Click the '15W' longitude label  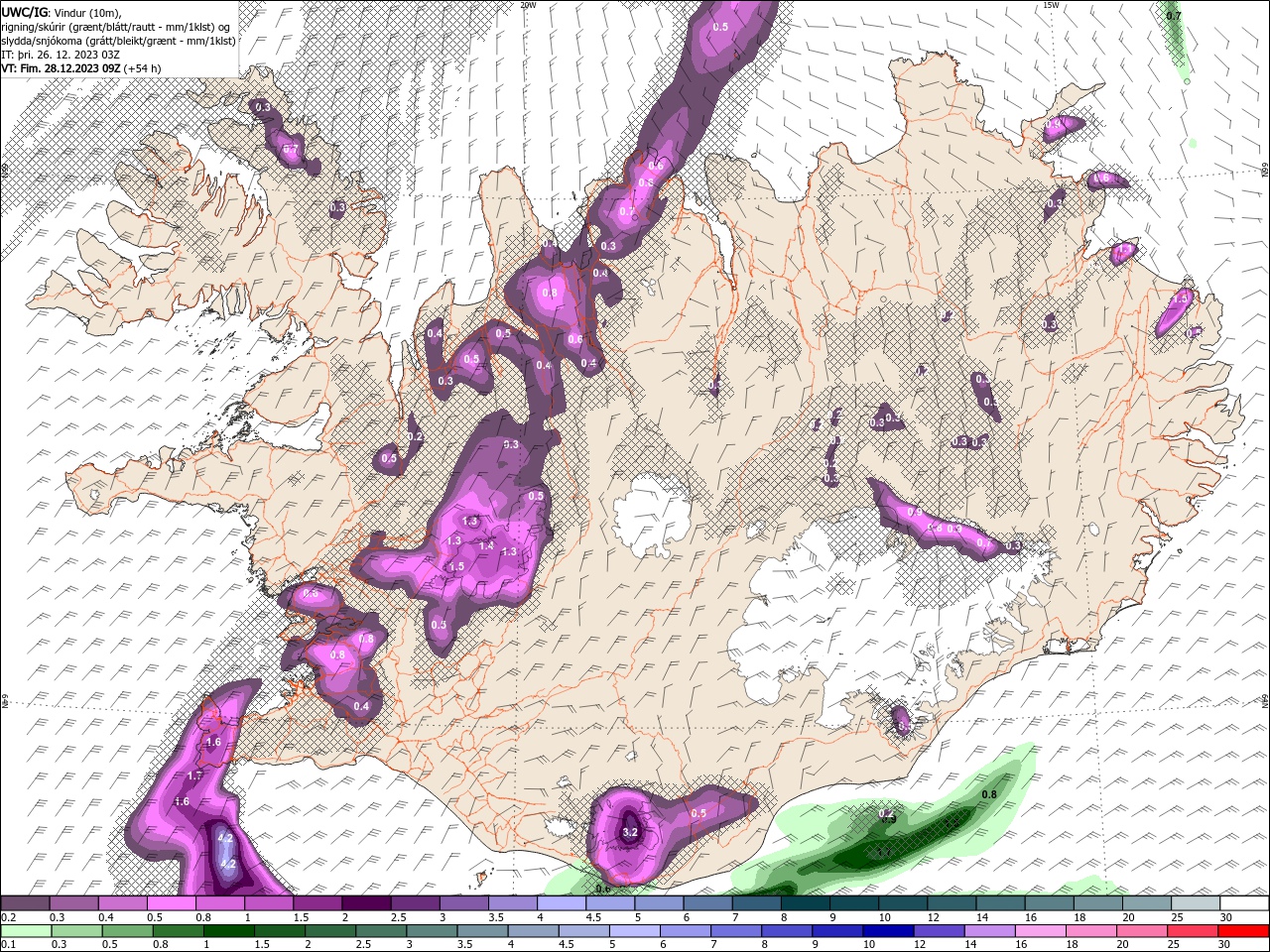(x=1051, y=5)
